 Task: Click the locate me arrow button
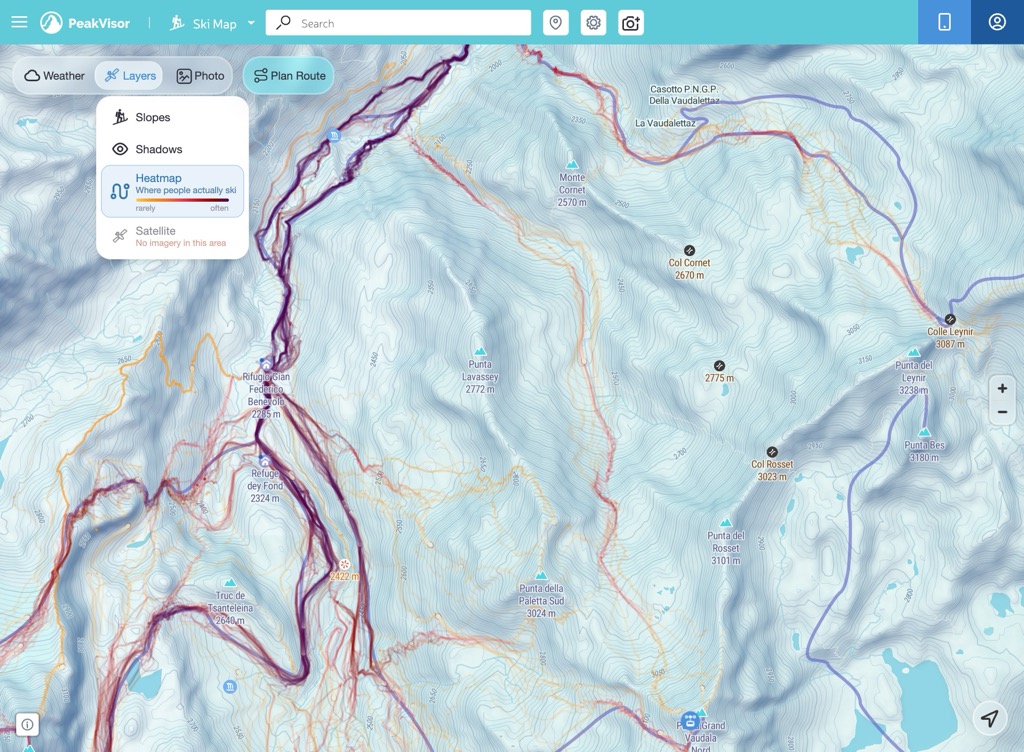[x=990, y=718]
